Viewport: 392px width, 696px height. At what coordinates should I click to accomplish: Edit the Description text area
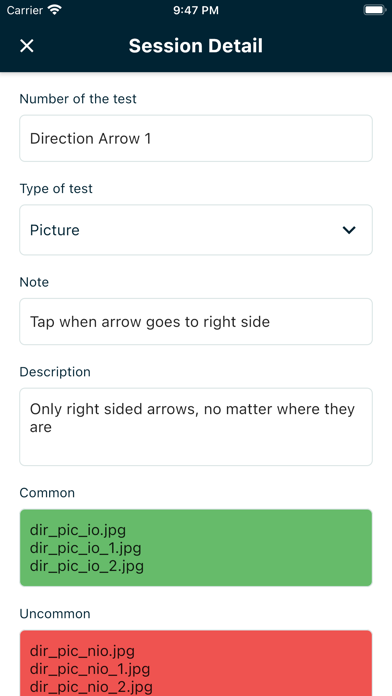click(196, 427)
